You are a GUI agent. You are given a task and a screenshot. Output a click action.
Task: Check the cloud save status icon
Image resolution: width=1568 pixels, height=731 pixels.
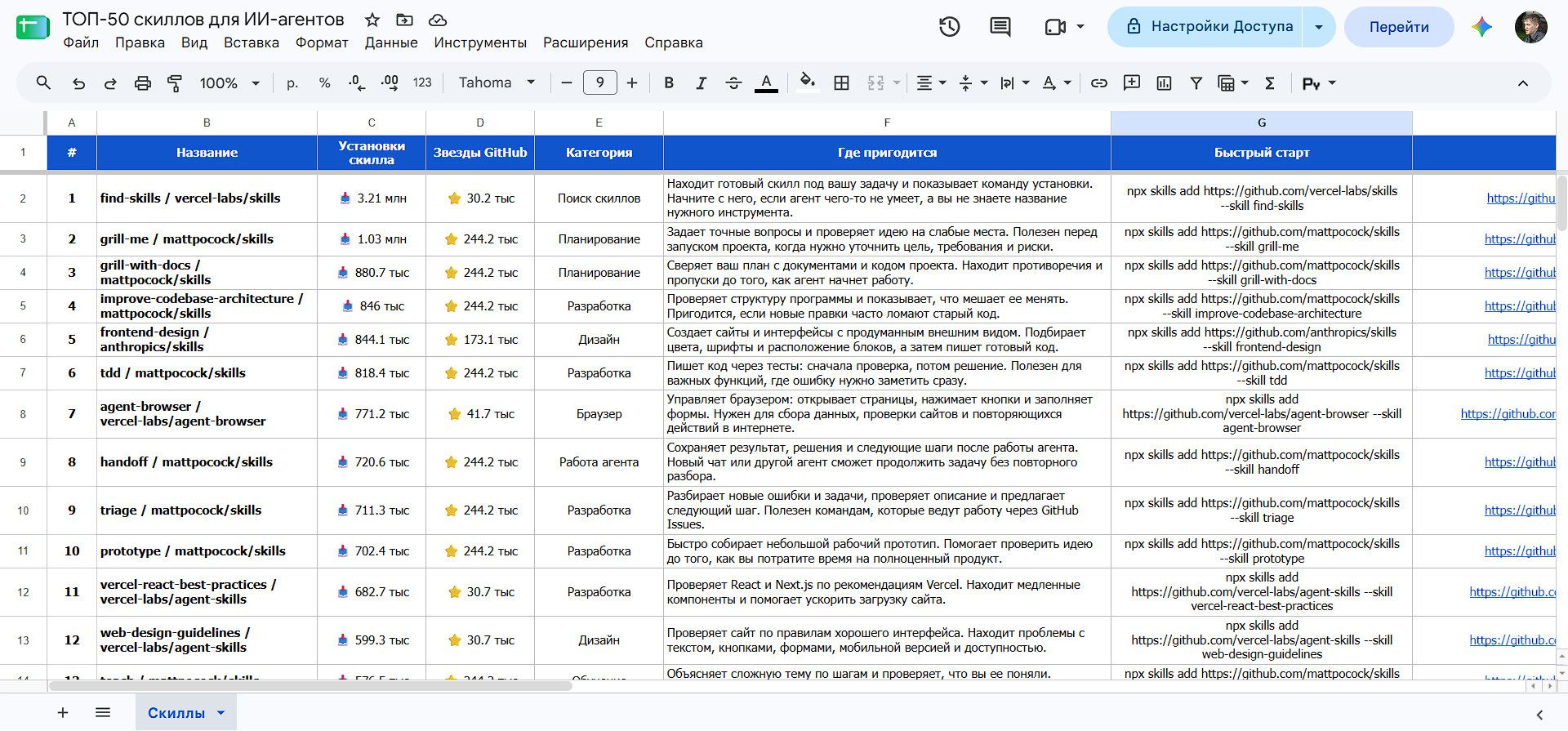tap(438, 20)
